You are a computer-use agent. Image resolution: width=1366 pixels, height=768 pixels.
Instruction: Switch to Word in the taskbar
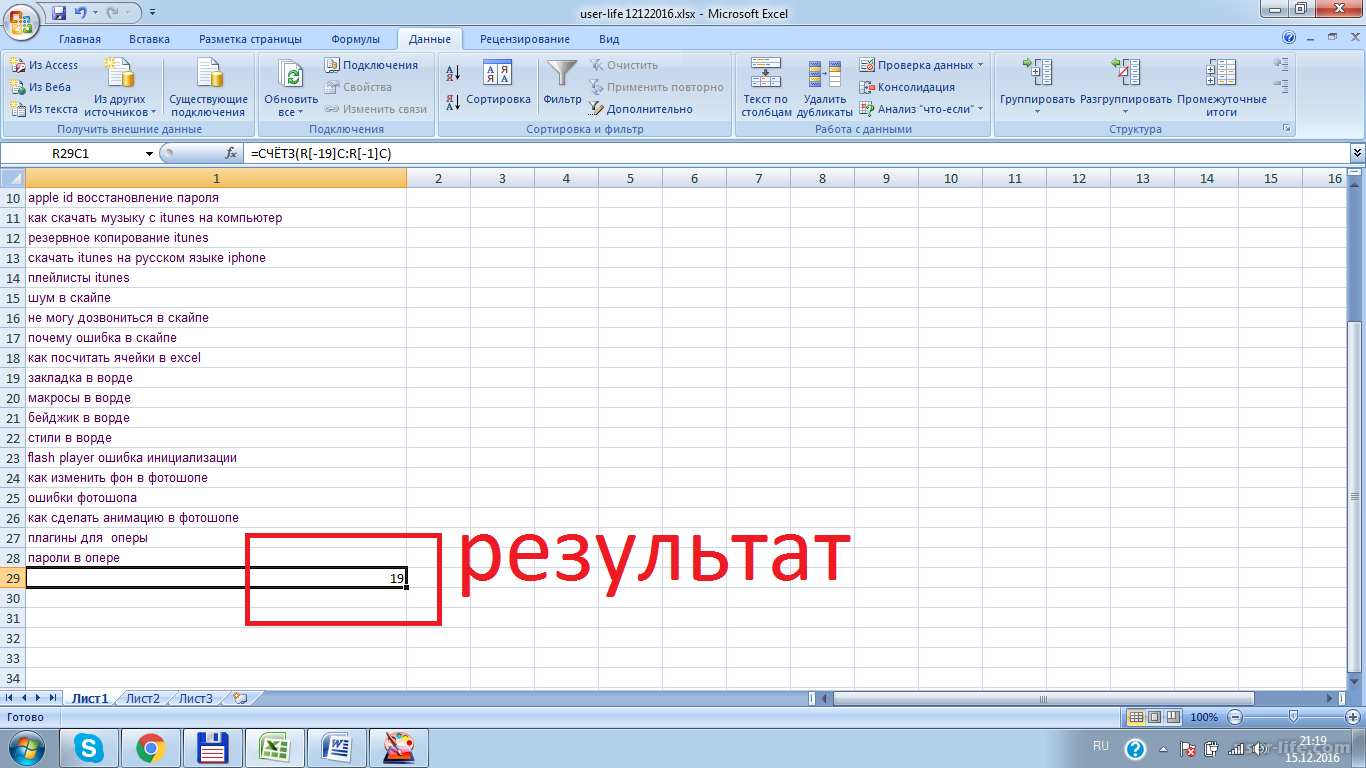tap(337, 747)
